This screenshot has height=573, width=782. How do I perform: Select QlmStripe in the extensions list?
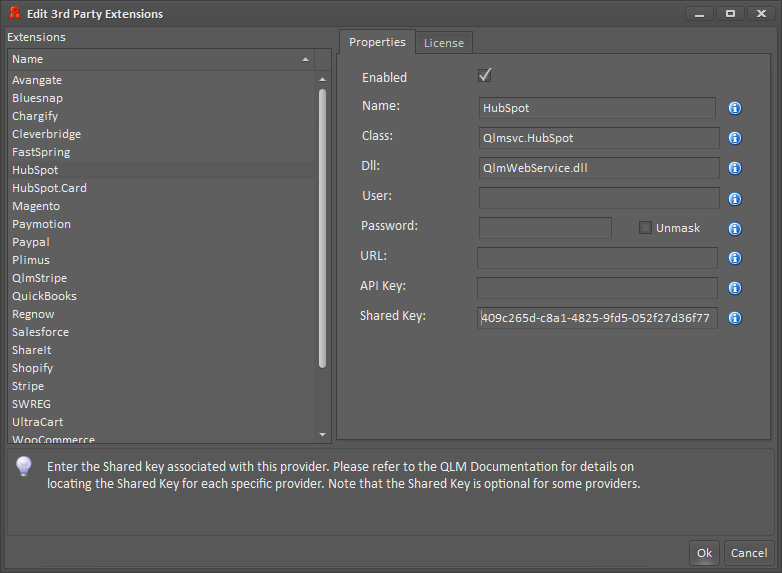point(161,278)
